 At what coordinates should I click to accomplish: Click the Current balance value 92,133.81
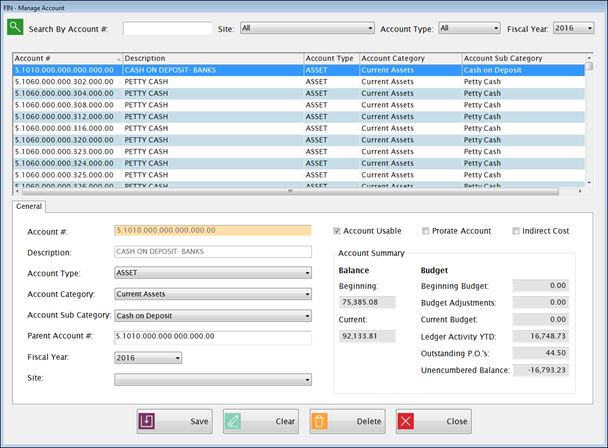[x=367, y=336]
